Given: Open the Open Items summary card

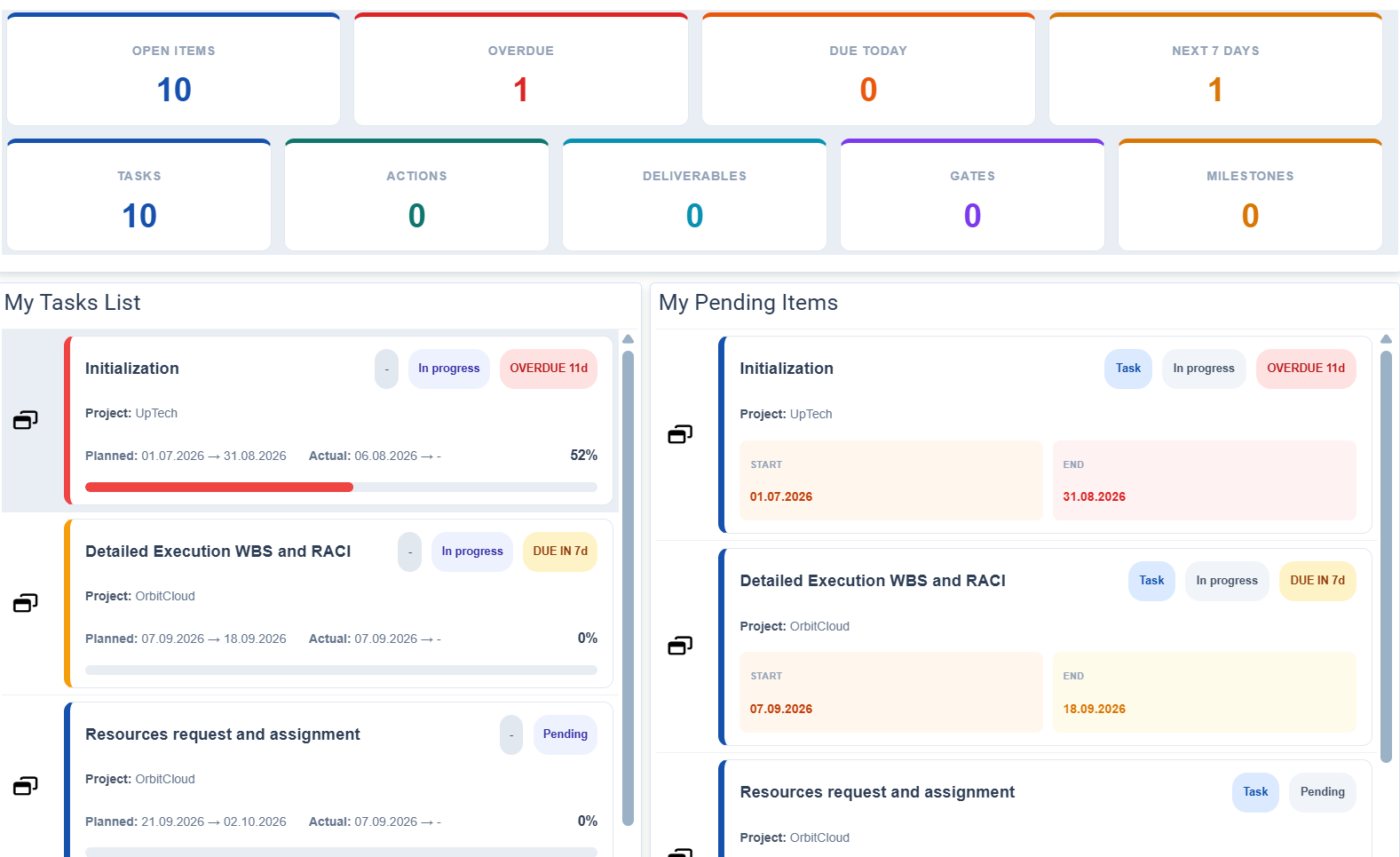Looking at the screenshot, I should click(174, 69).
